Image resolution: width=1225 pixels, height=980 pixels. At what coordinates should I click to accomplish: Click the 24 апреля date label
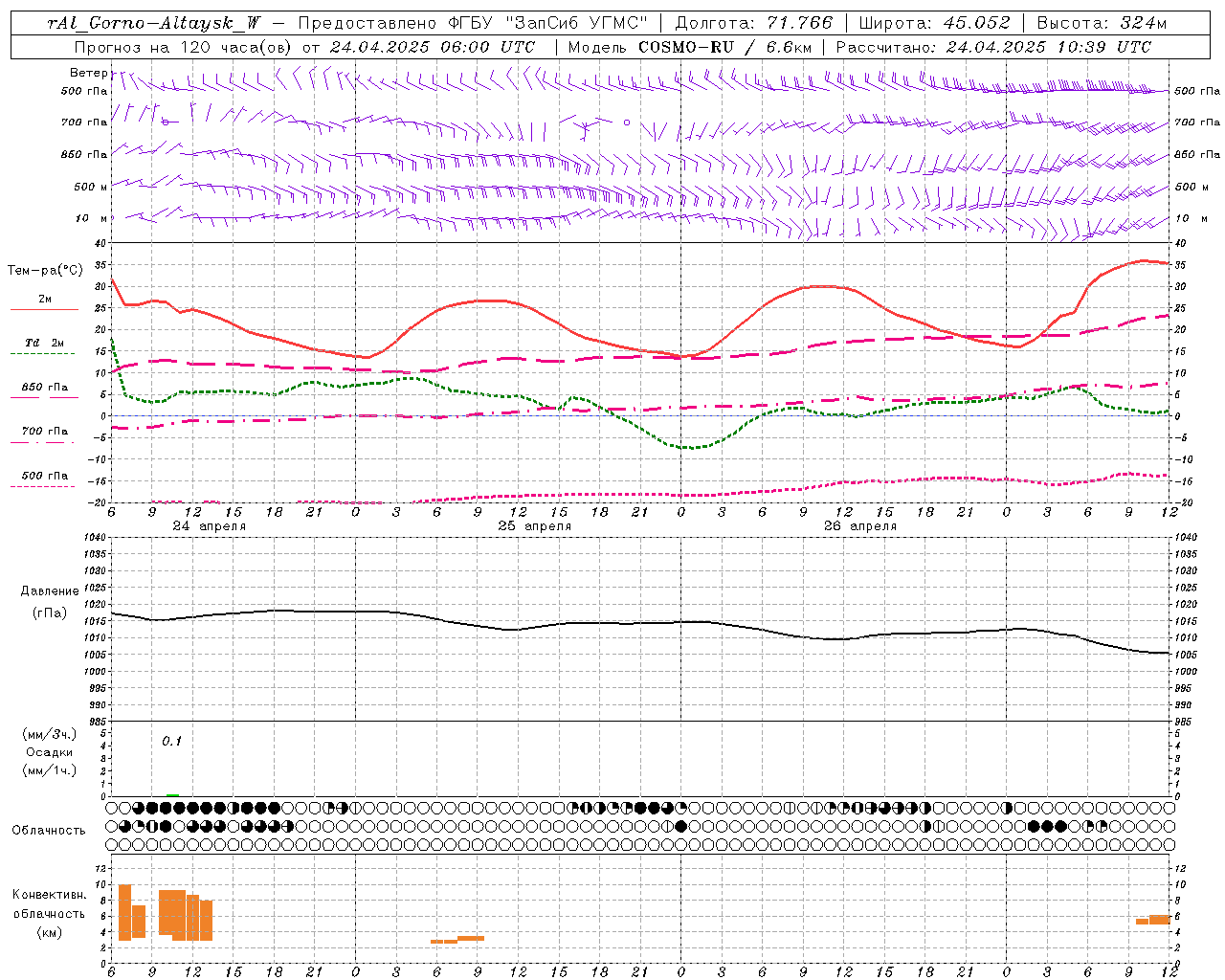click(209, 526)
